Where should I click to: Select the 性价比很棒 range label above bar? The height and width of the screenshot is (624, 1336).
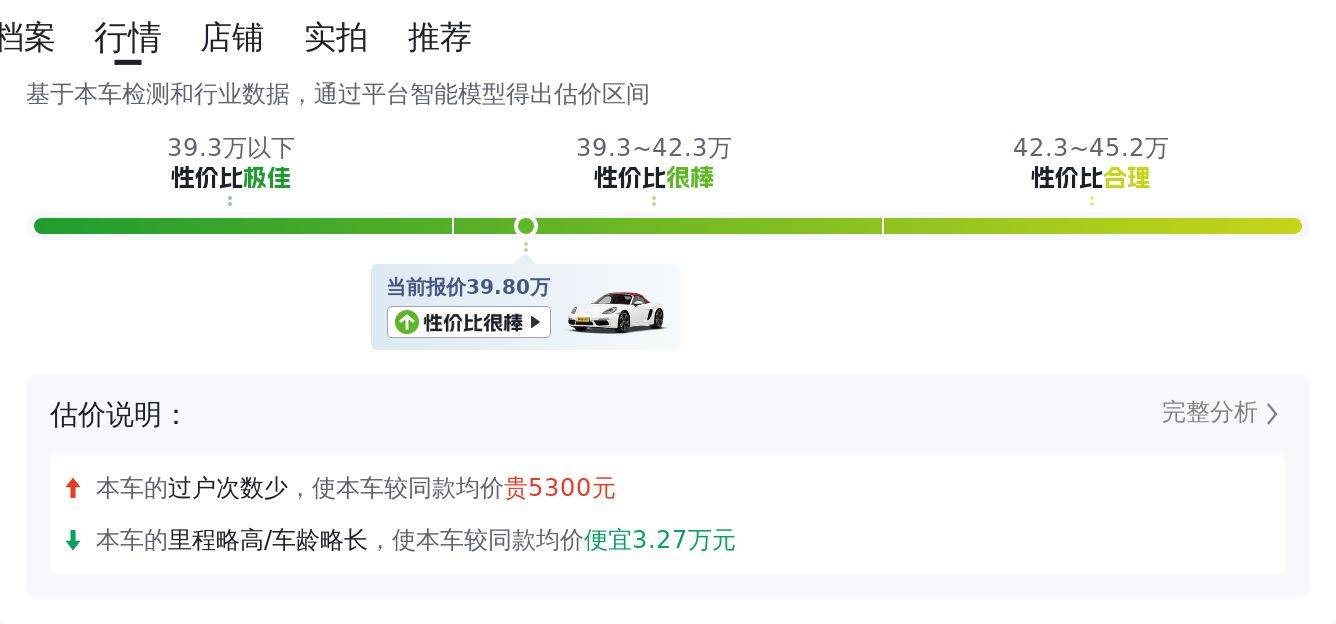coord(654,178)
